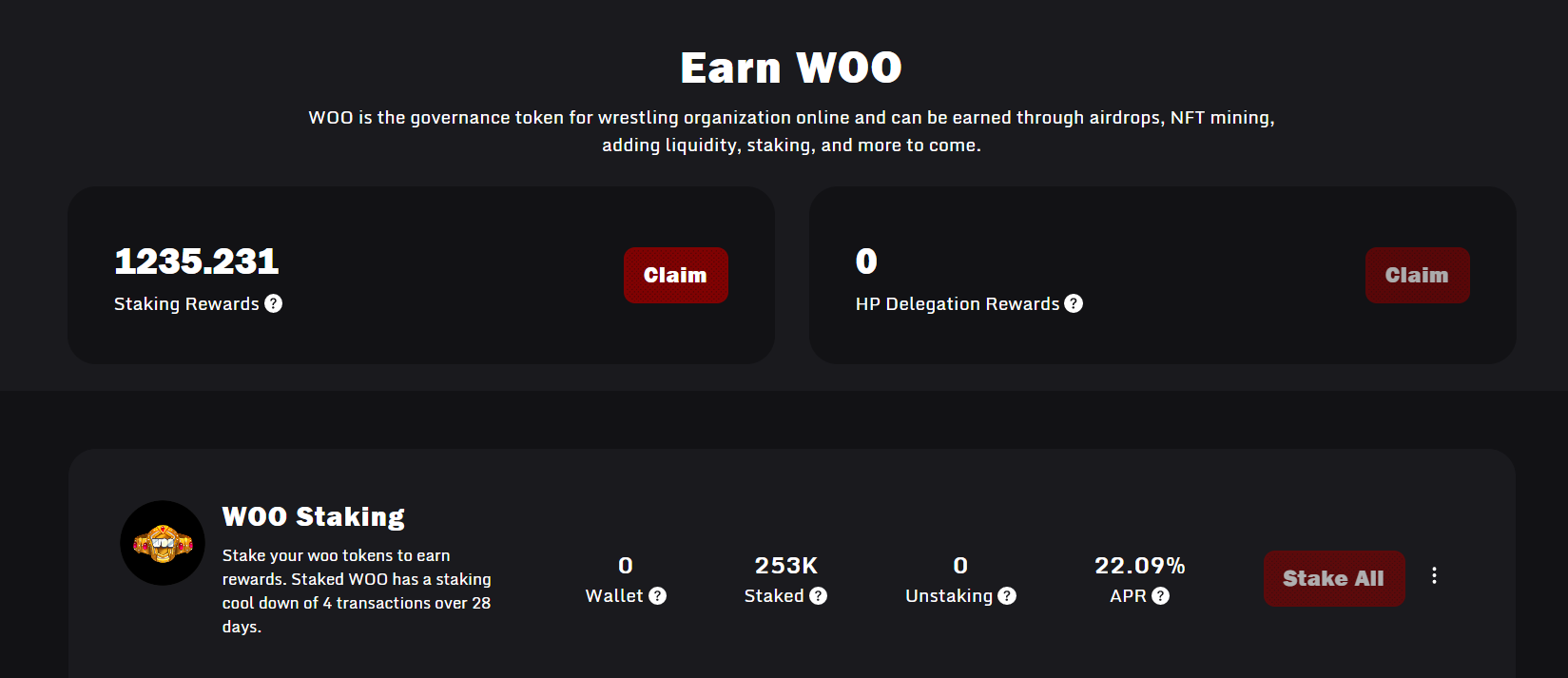Click the APR help question mark icon
Image resolution: width=1568 pixels, height=678 pixels.
pyautogui.click(x=1160, y=596)
